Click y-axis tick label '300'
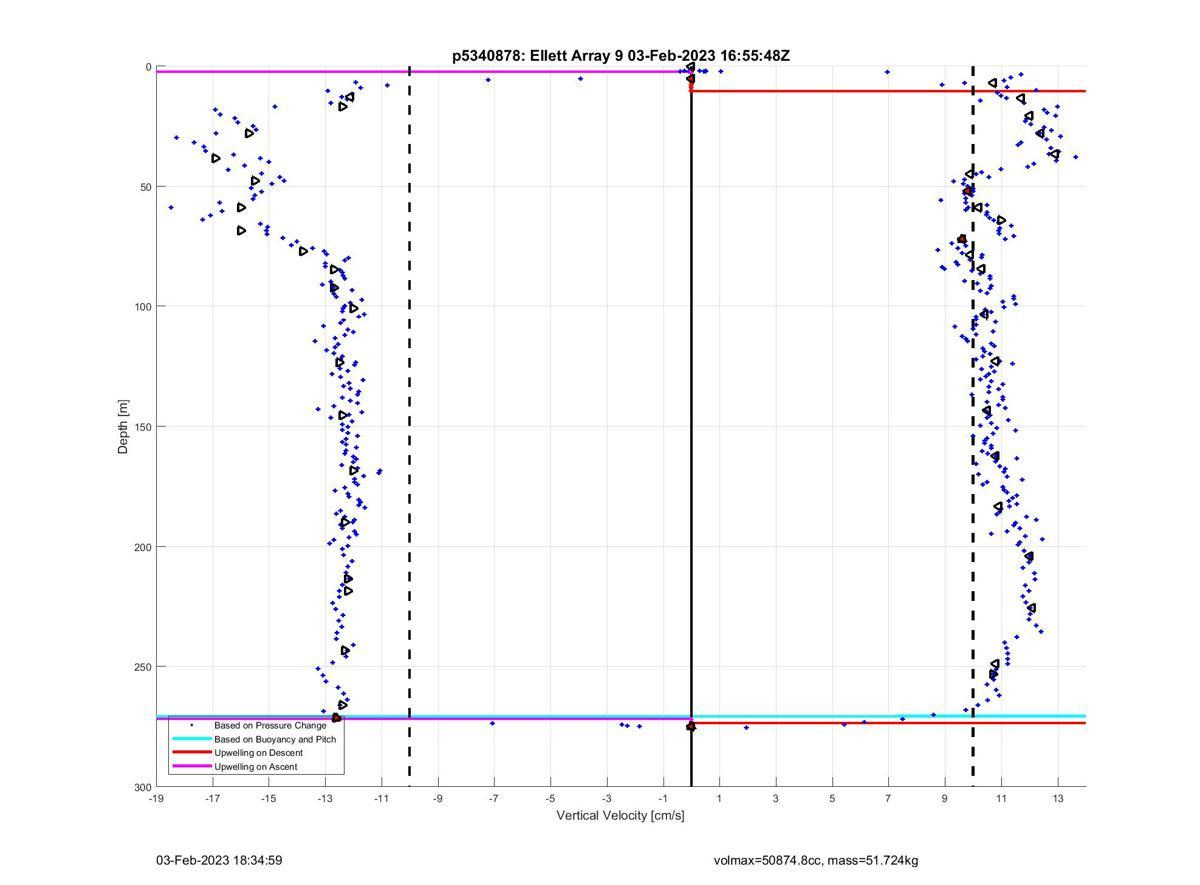 pyautogui.click(x=143, y=787)
